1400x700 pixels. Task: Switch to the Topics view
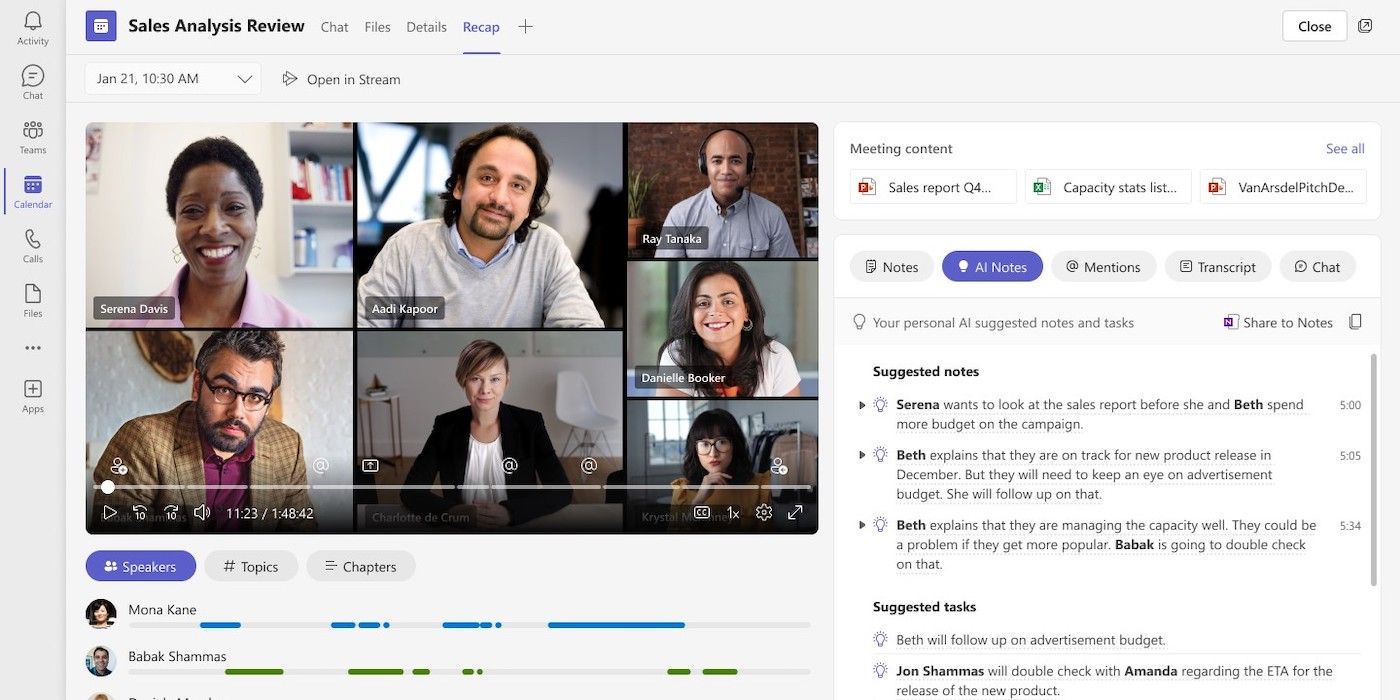(250, 566)
